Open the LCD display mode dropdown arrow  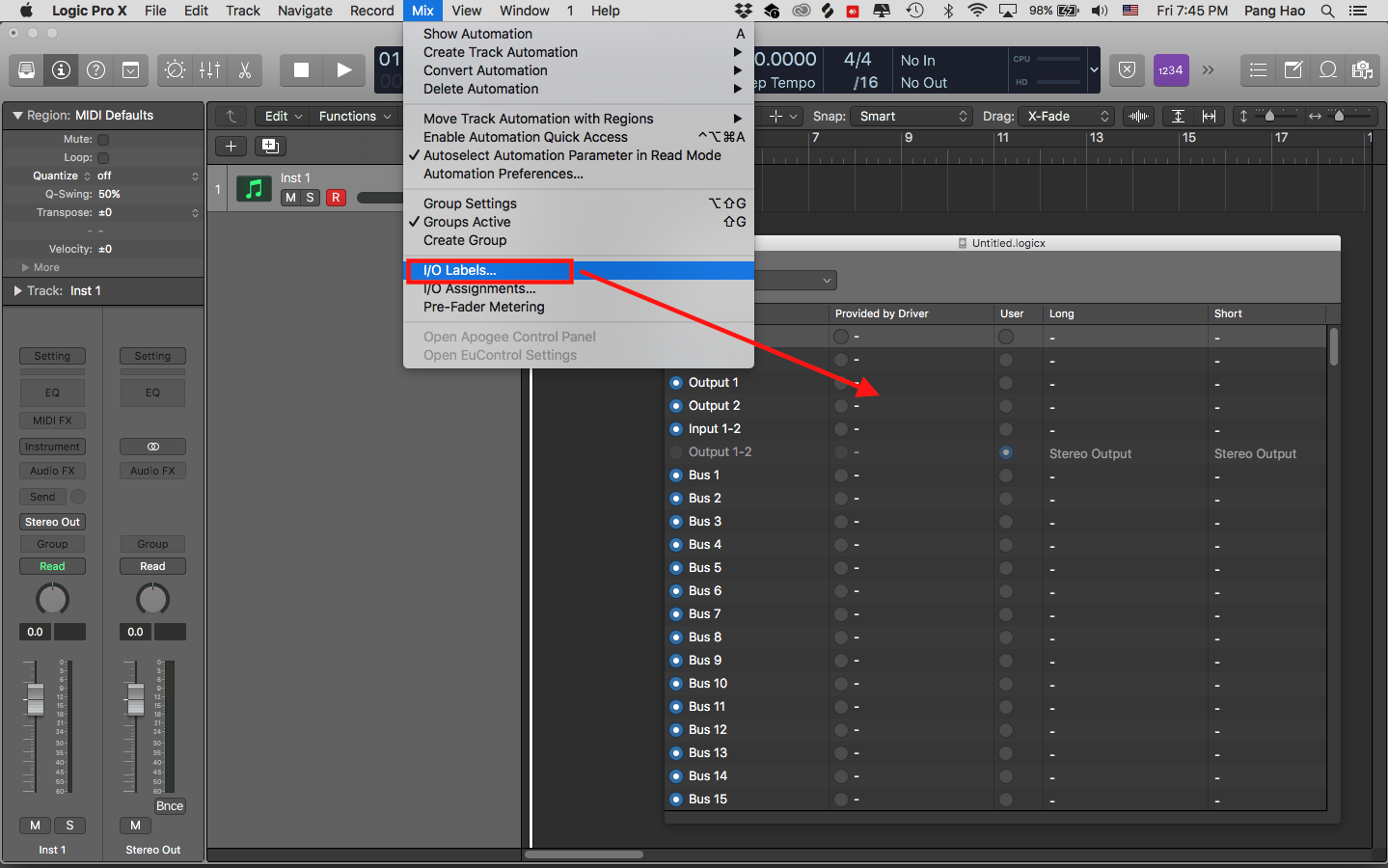[x=1094, y=70]
